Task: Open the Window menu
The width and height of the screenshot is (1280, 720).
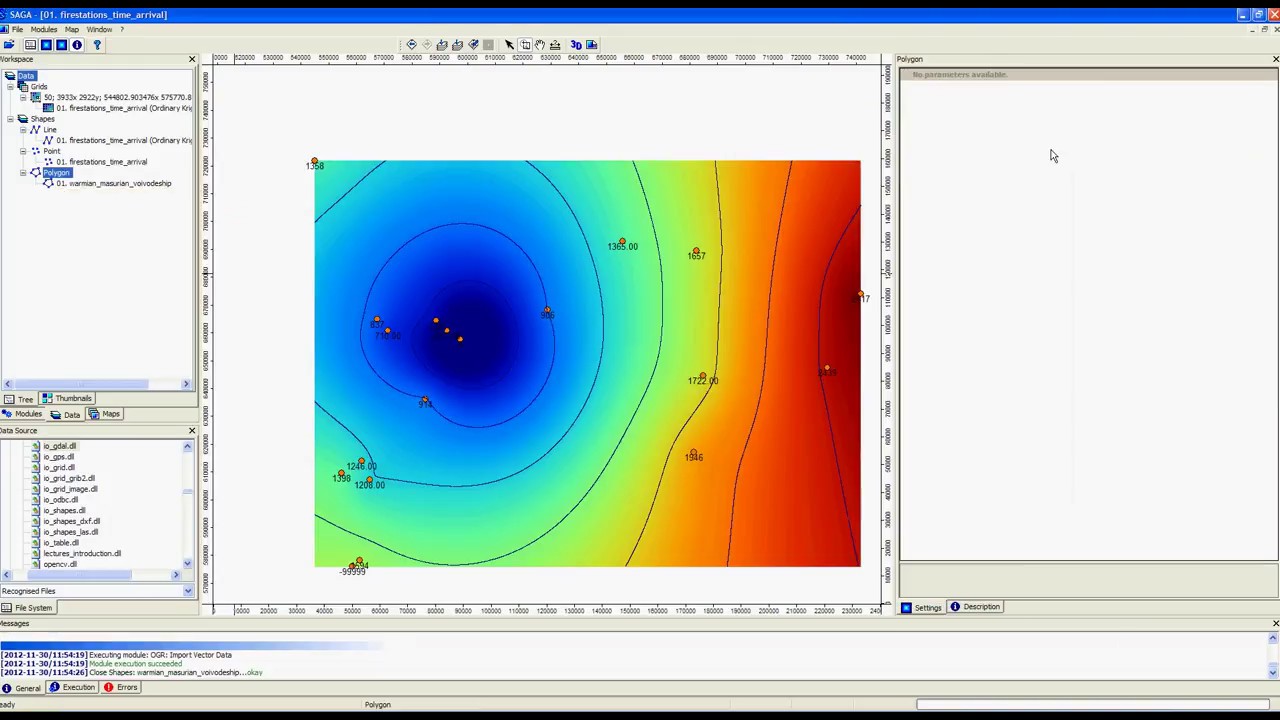Action: [99, 29]
